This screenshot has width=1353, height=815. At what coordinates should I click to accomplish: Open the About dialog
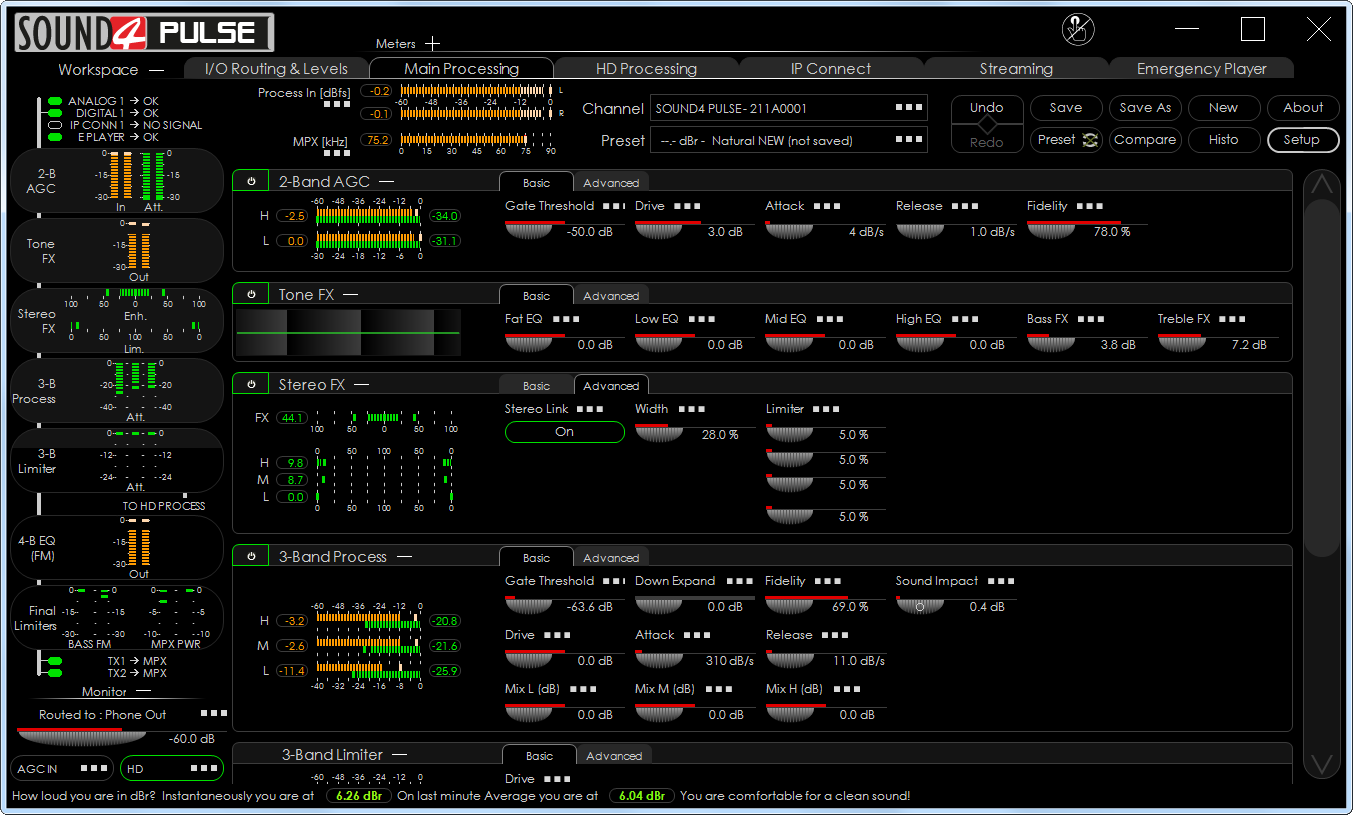1303,108
